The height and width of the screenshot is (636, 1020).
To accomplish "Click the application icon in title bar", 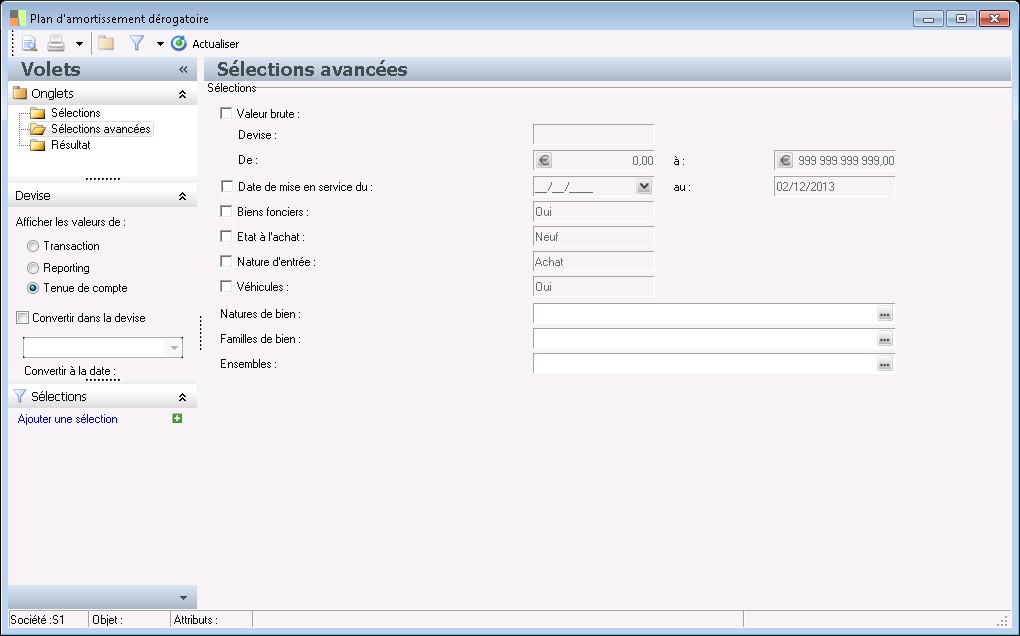I will pos(18,18).
